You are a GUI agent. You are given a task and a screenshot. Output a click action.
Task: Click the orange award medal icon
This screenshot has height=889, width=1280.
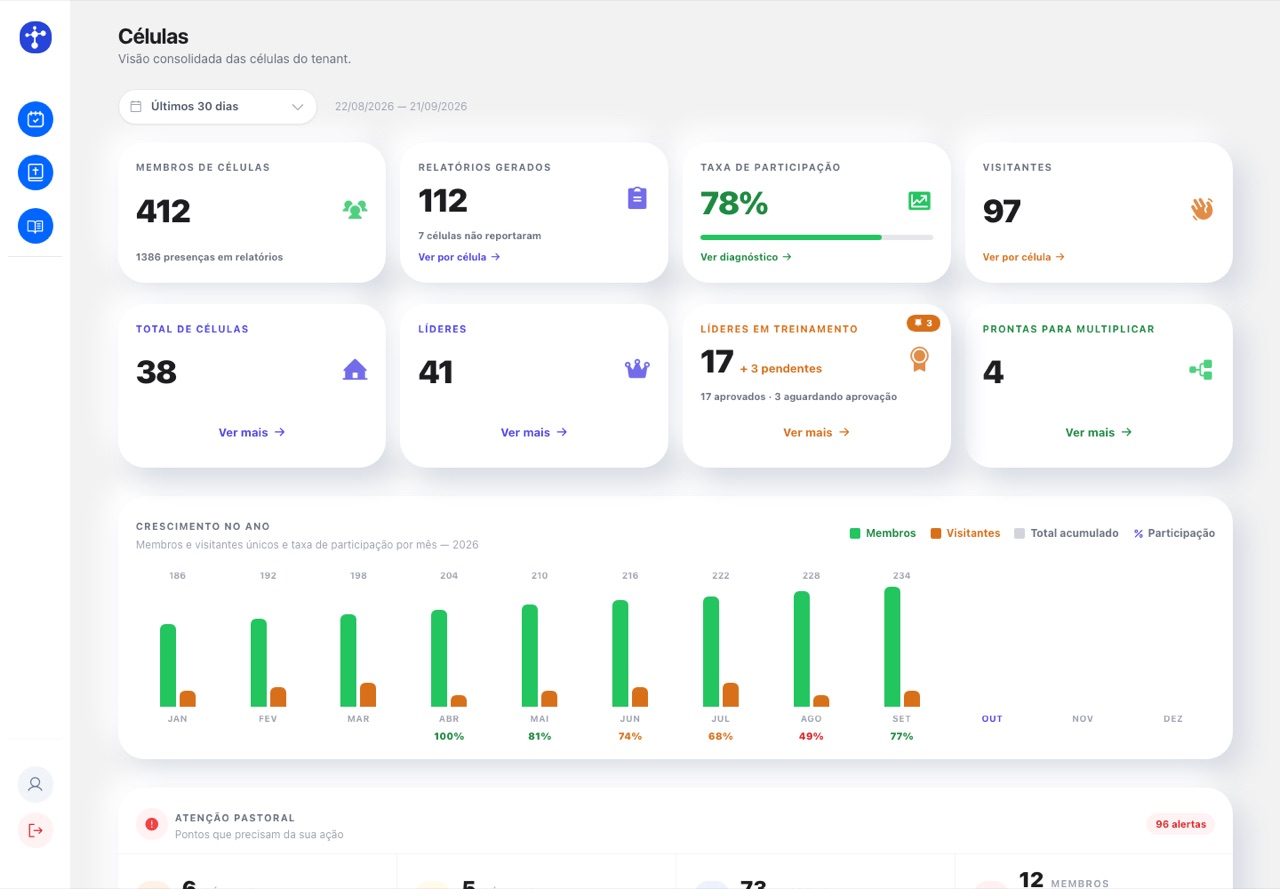pyautogui.click(x=919, y=359)
